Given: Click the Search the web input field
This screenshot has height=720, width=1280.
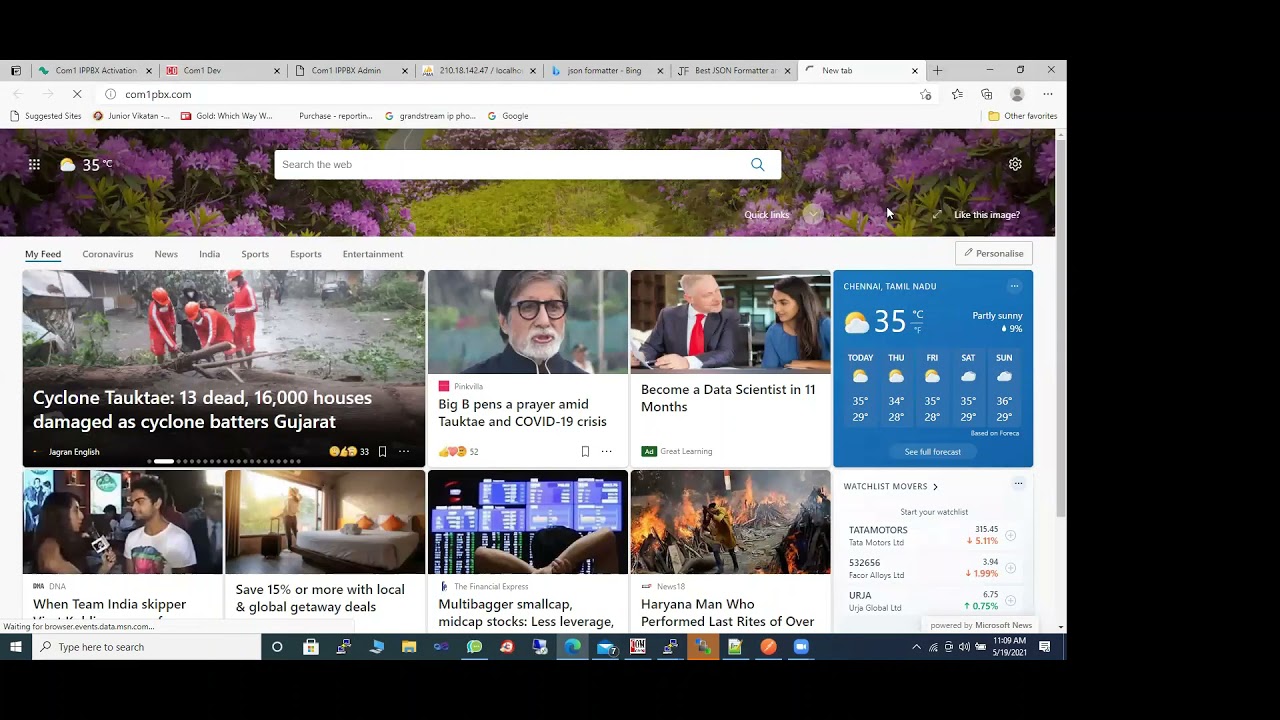Looking at the screenshot, I should (x=512, y=165).
